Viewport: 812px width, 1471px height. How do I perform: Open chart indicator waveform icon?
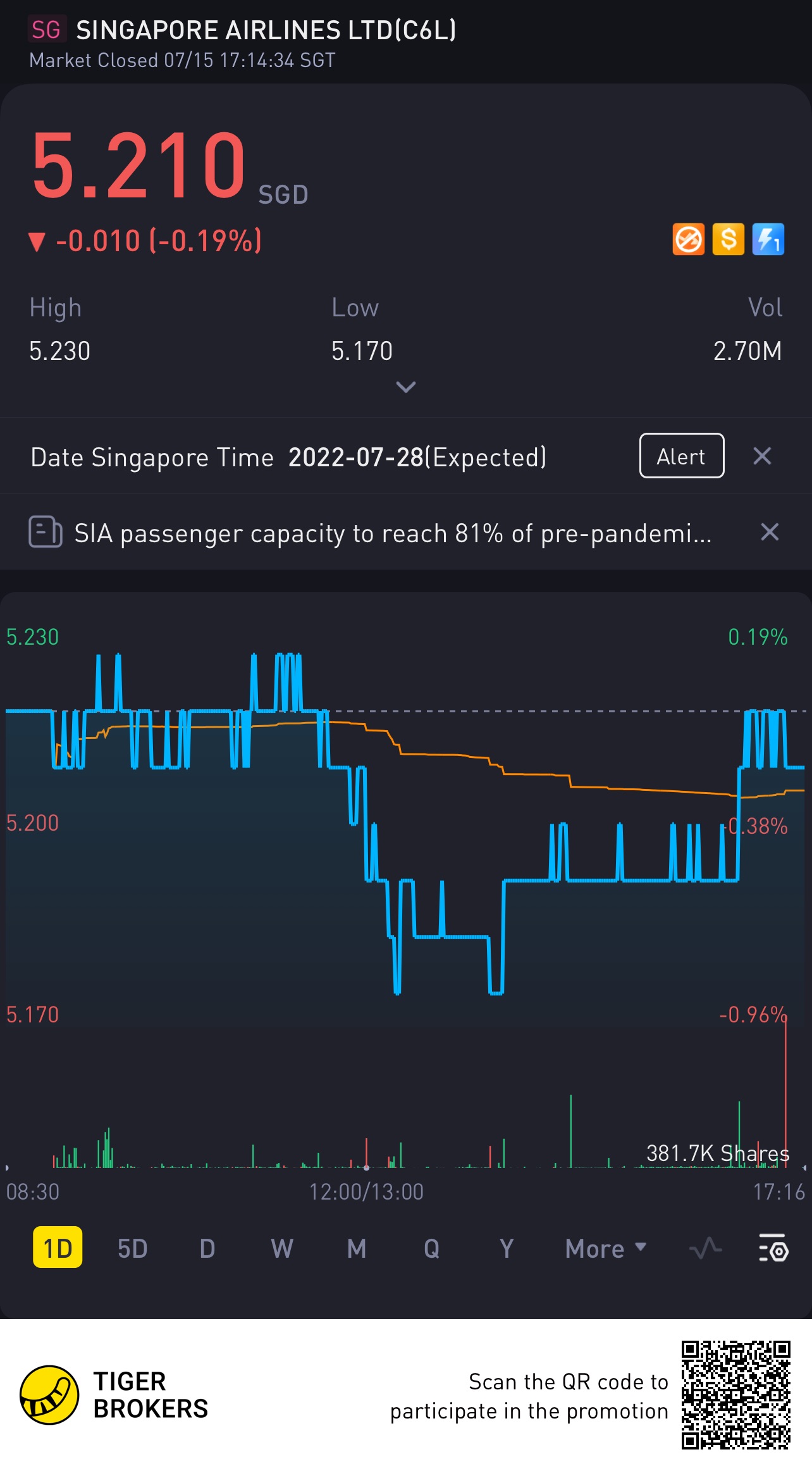[x=705, y=1248]
